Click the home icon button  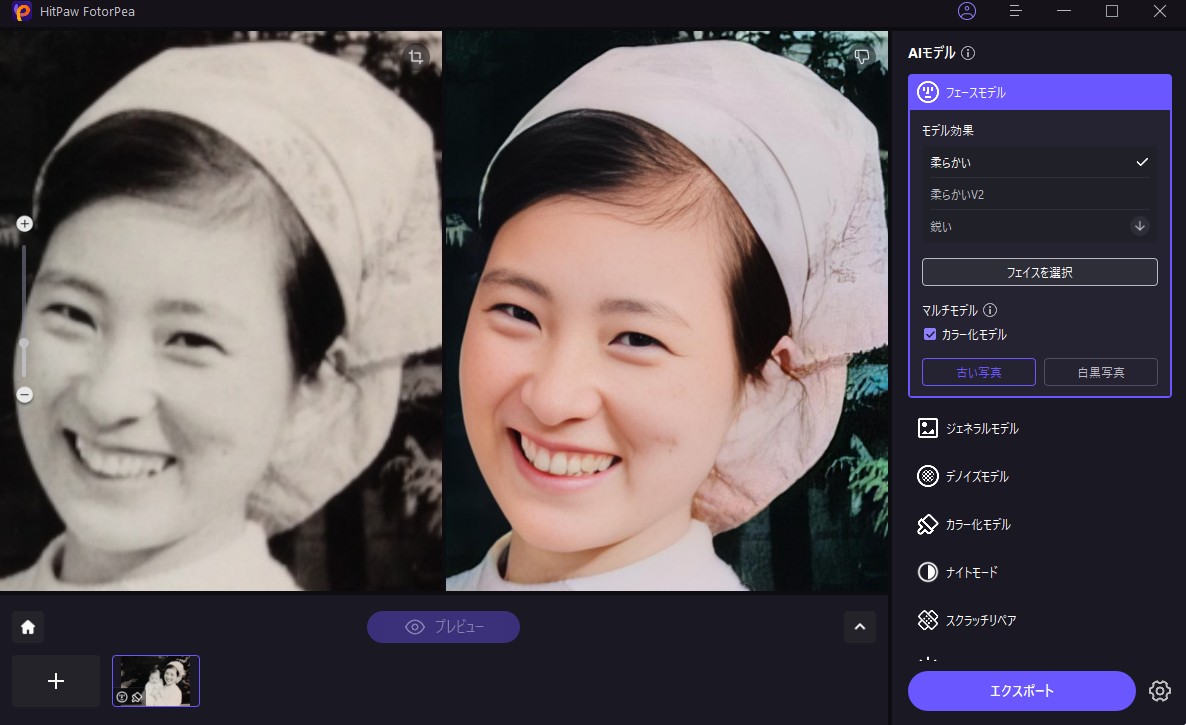tap(28, 627)
